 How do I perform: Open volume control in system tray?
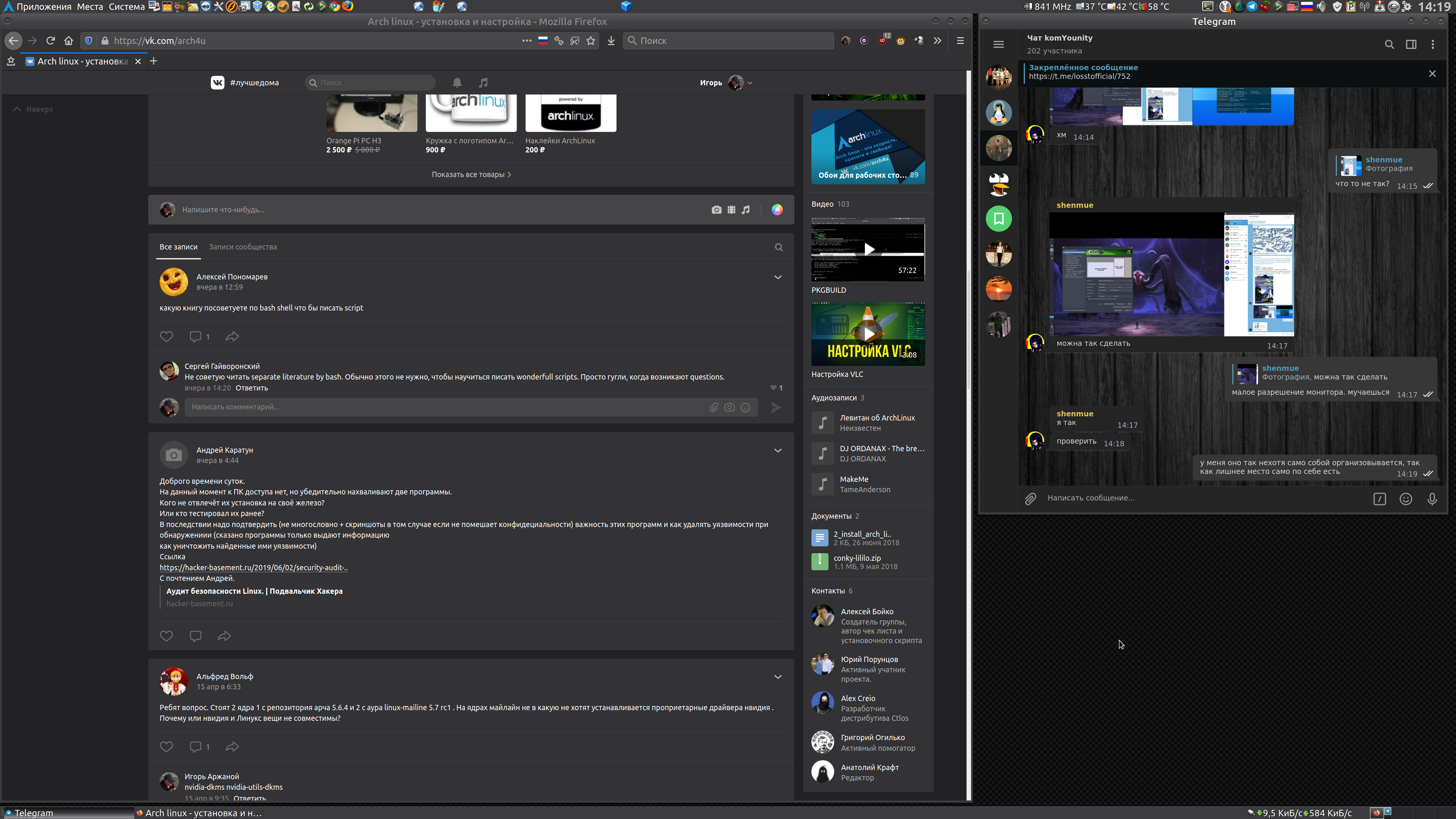pyautogui.click(x=1321, y=7)
